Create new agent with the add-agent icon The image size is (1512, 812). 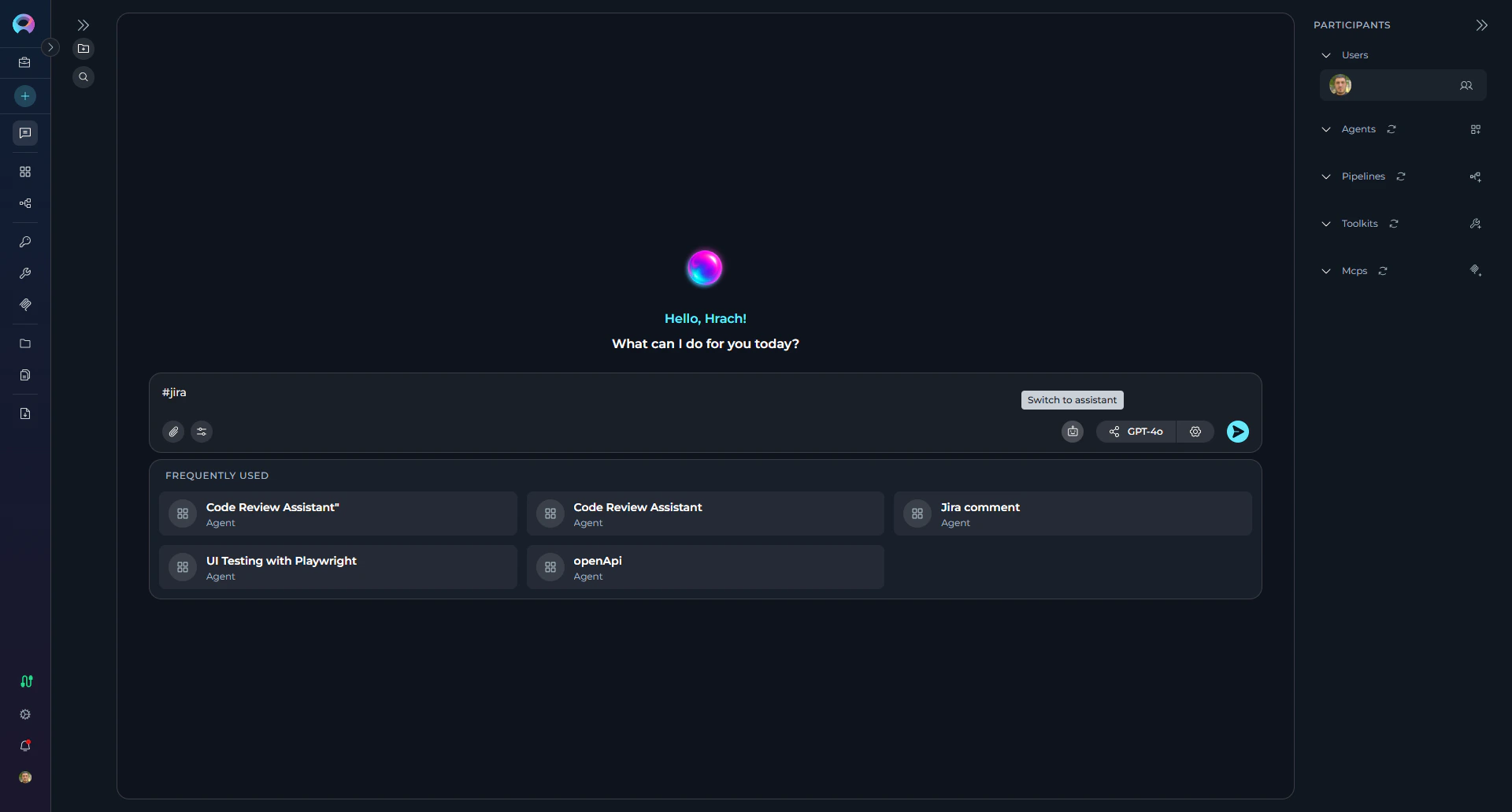pyautogui.click(x=1476, y=129)
